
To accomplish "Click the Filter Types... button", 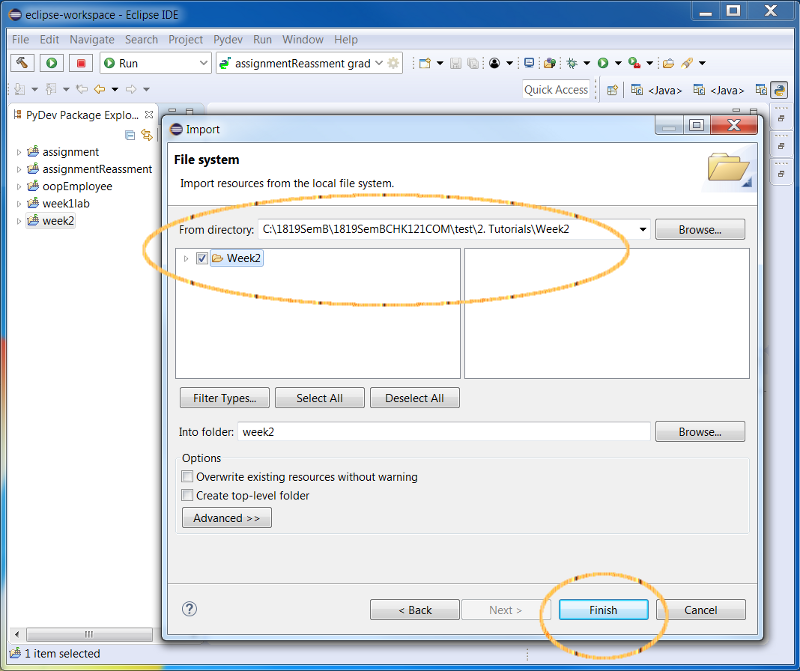I will pos(224,398).
